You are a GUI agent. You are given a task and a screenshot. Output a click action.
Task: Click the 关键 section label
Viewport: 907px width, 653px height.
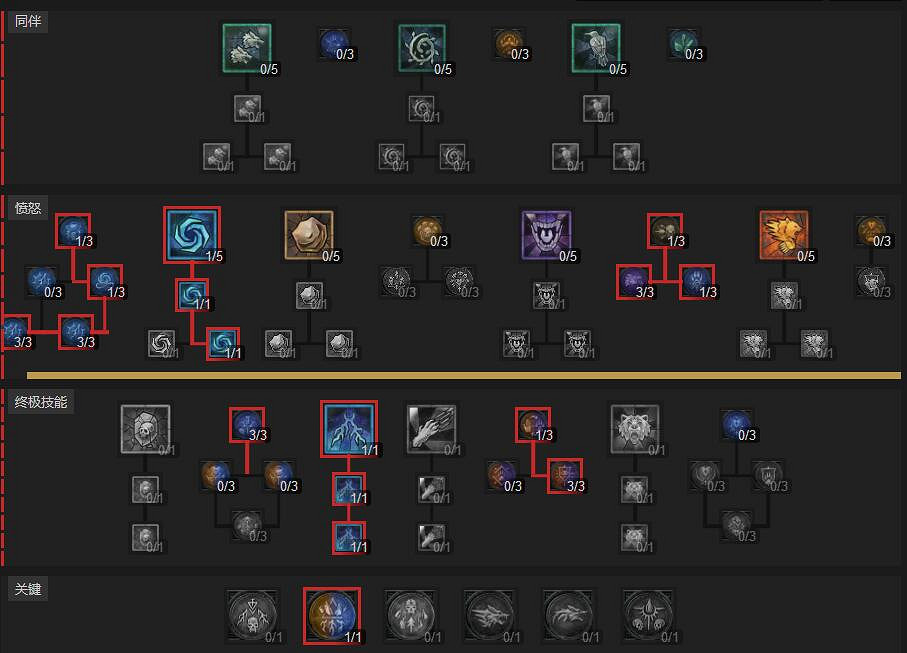(28, 589)
